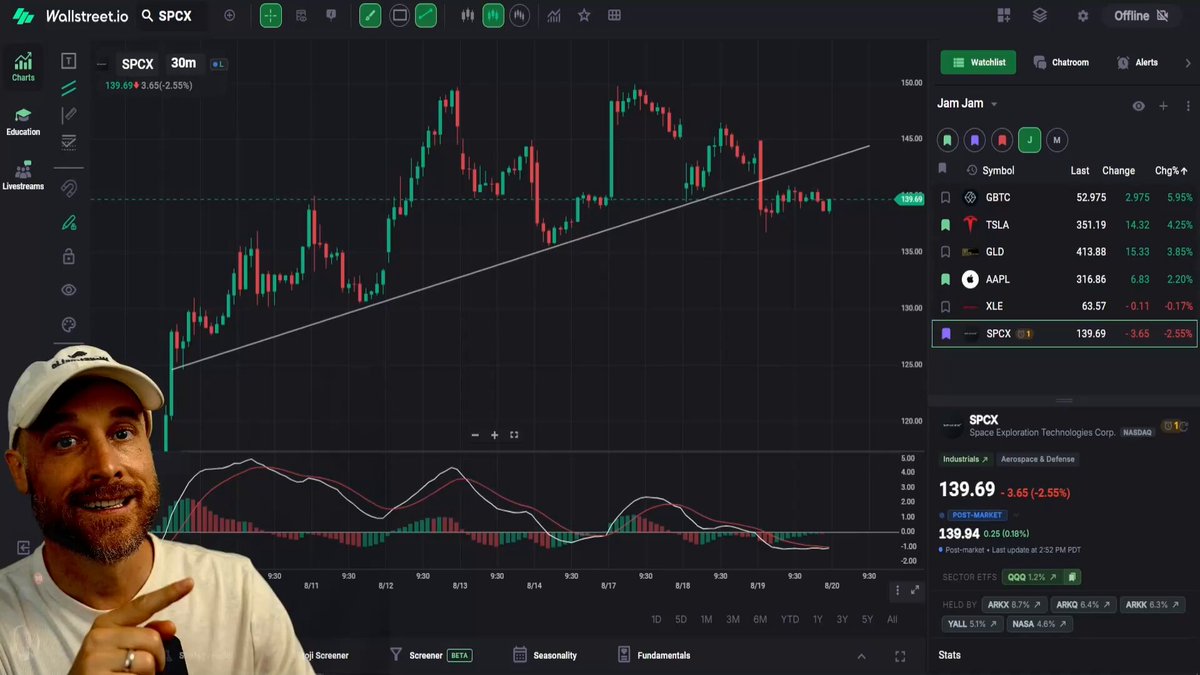Click the favorites star icon in top toolbar

584,16
